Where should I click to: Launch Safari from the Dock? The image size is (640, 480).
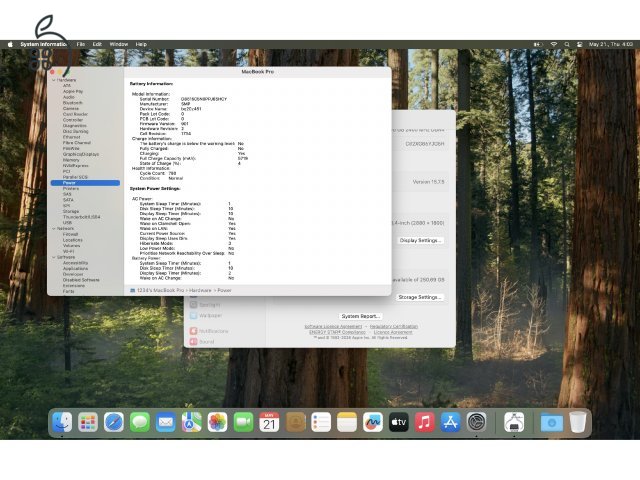click(x=114, y=422)
